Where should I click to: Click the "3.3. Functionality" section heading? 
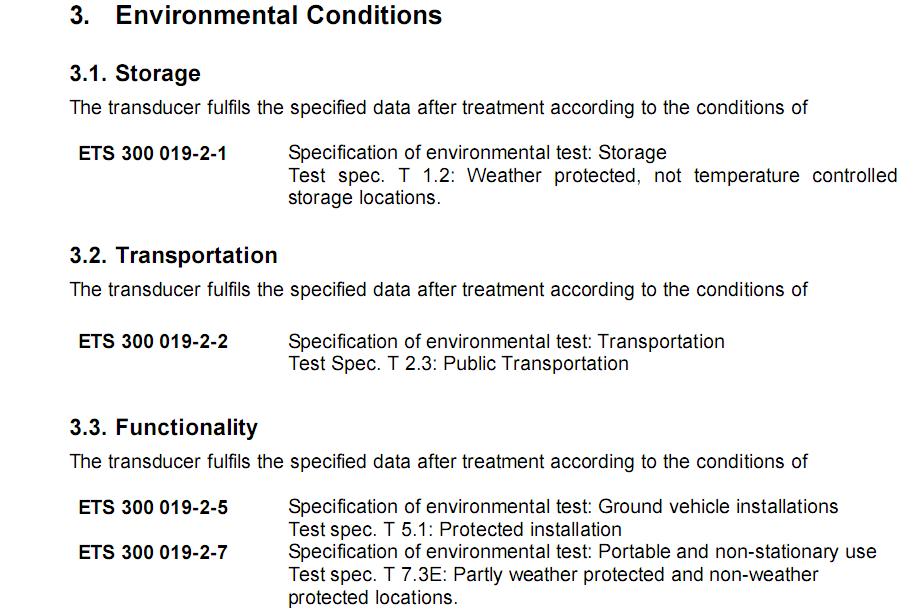tap(163, 428)
